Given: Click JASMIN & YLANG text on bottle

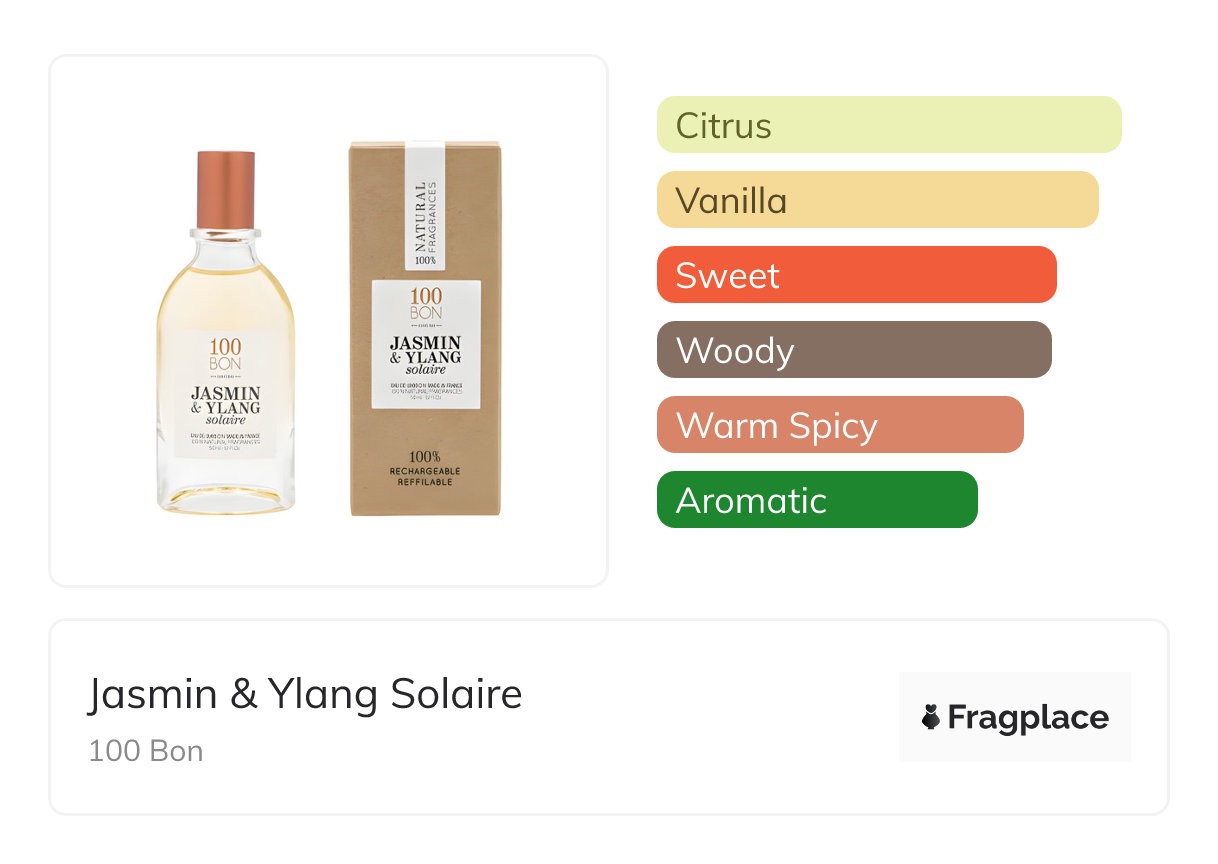Looking at the screenshot, I should [x=225, y=400].
